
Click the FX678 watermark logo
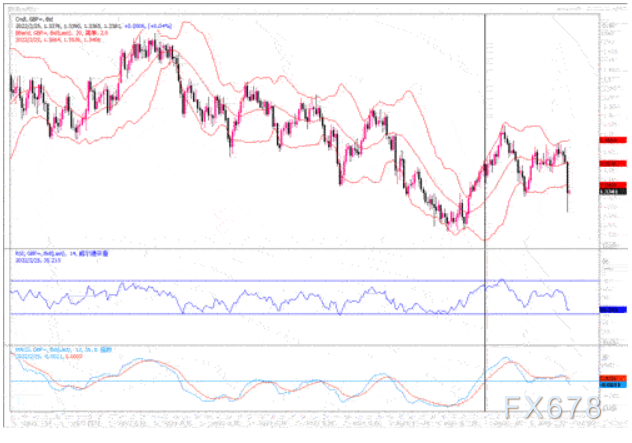coord(552,407)
